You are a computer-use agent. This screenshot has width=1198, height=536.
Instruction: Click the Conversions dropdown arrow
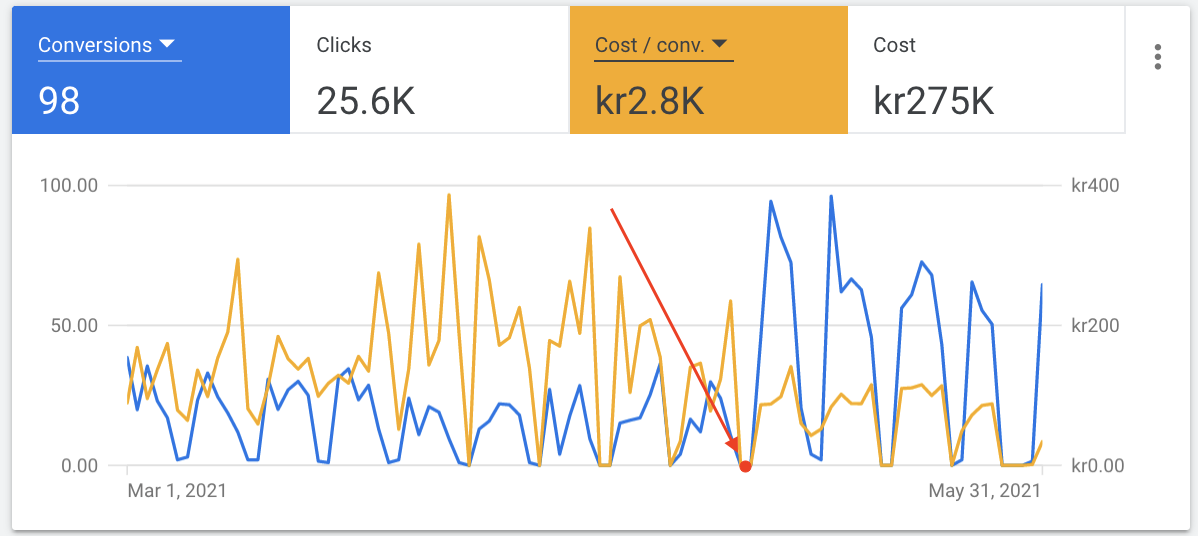(167, 44)
